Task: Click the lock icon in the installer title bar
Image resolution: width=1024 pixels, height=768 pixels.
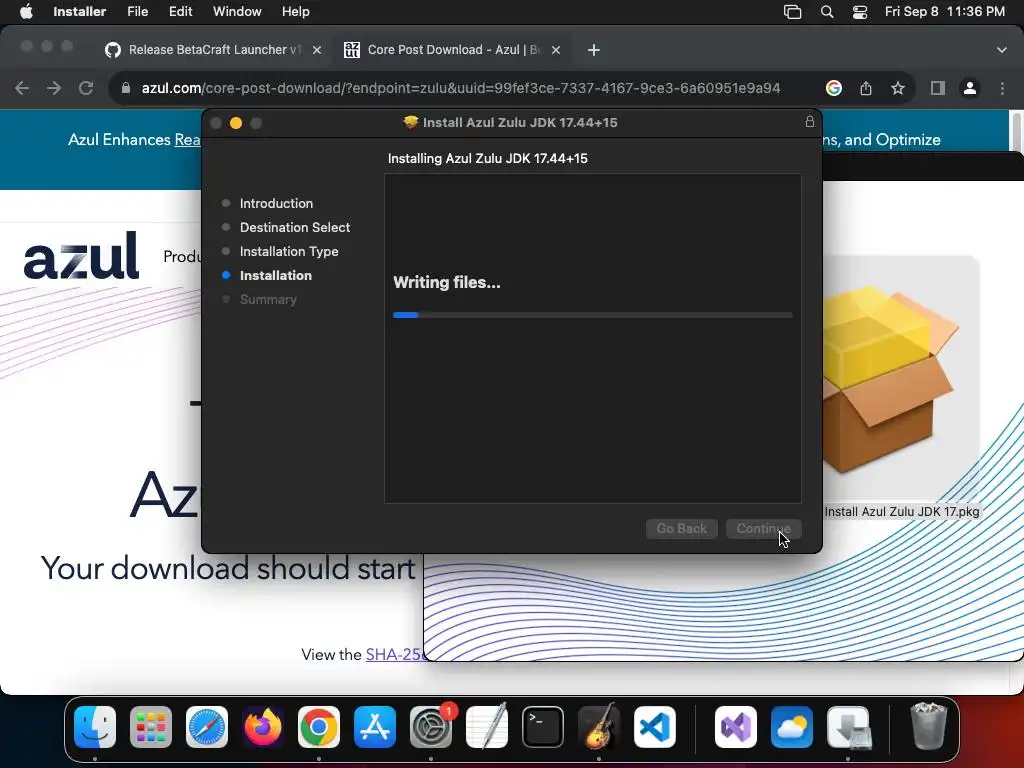Action: tap(810, 121)
